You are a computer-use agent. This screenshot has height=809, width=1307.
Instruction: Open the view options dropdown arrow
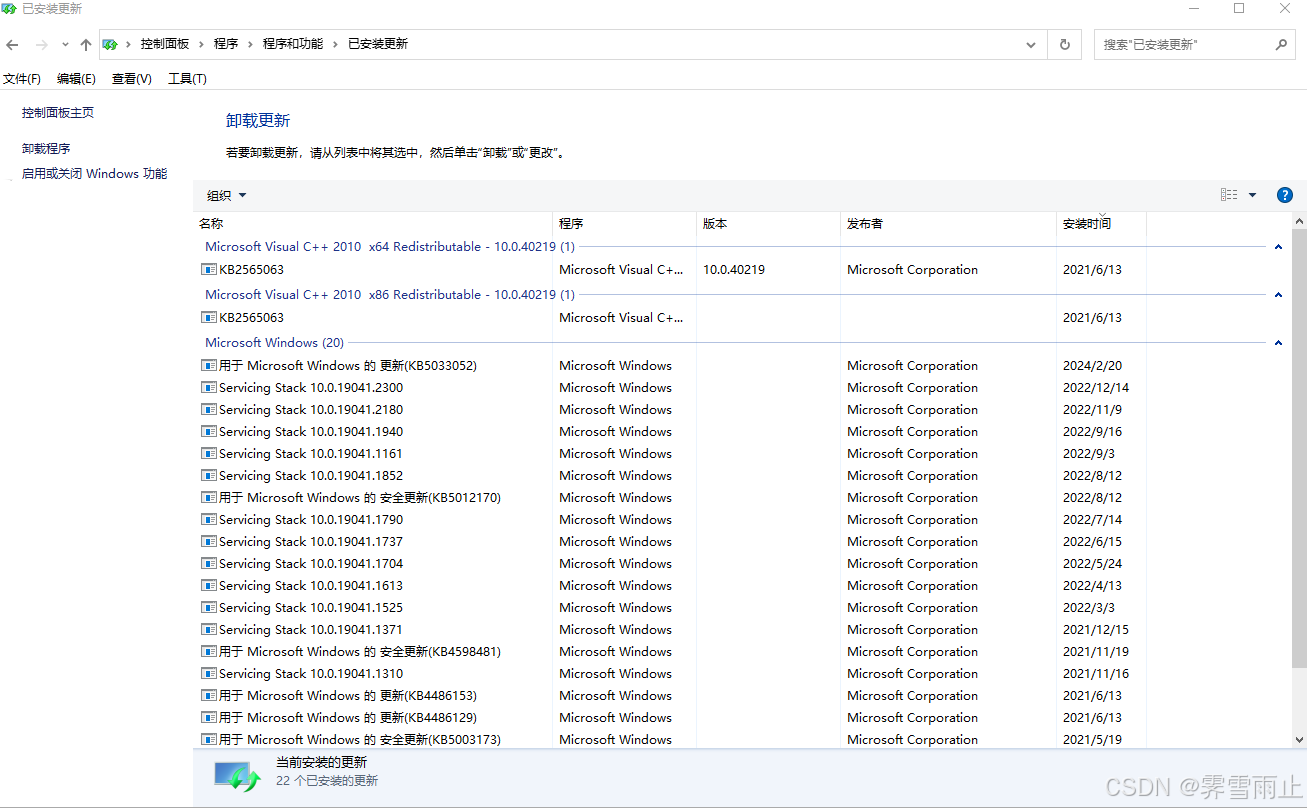click(x=1252, y=195)
